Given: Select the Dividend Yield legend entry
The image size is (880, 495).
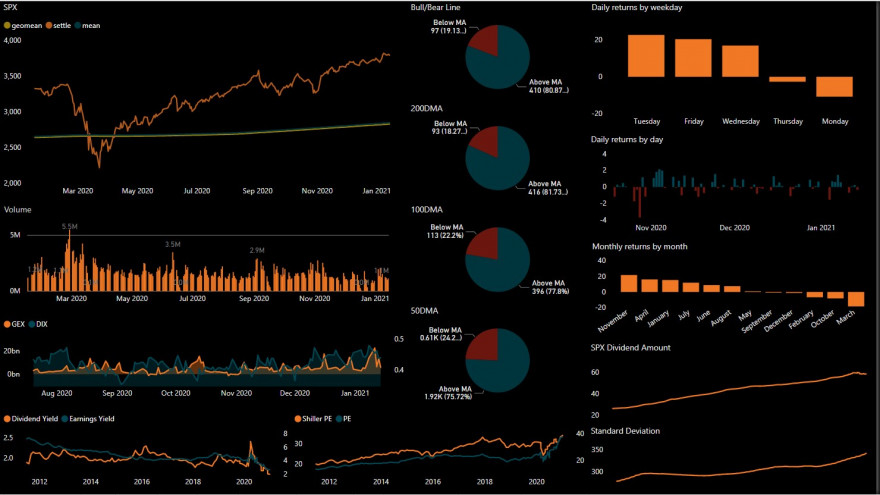Looking at the screenshot, I should click(x=31, y=419).
